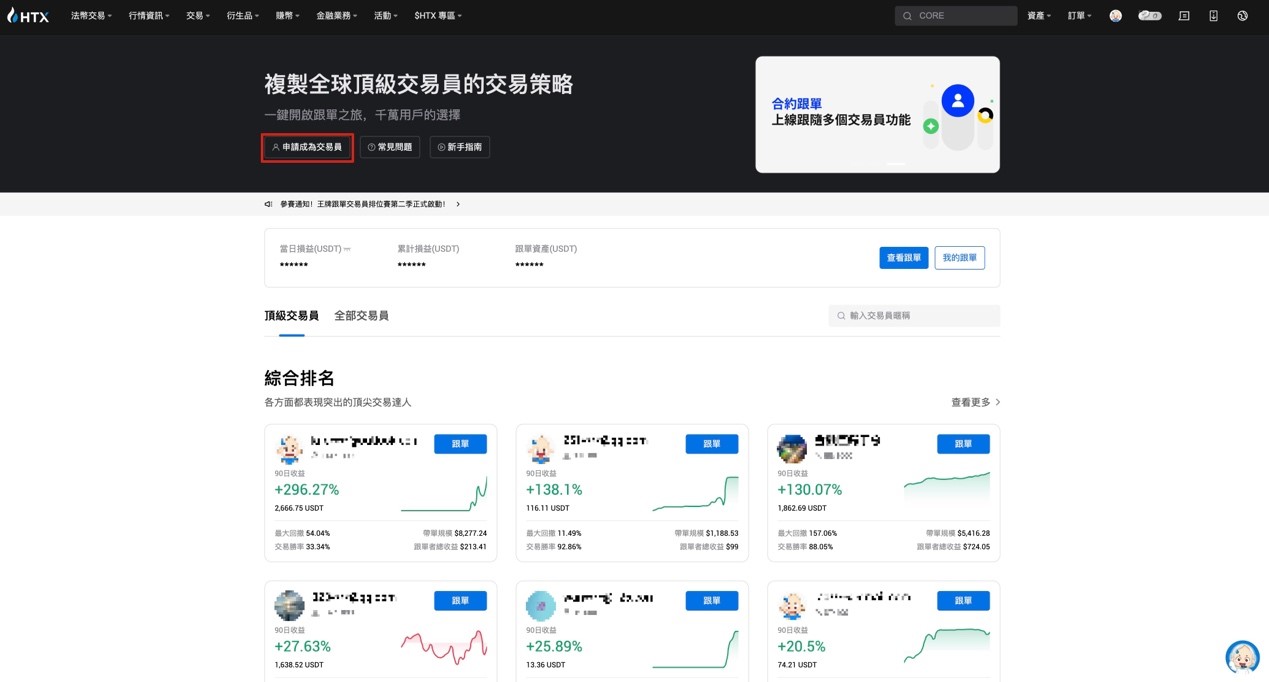Open the customer support chat avatar

(1242, 657)
